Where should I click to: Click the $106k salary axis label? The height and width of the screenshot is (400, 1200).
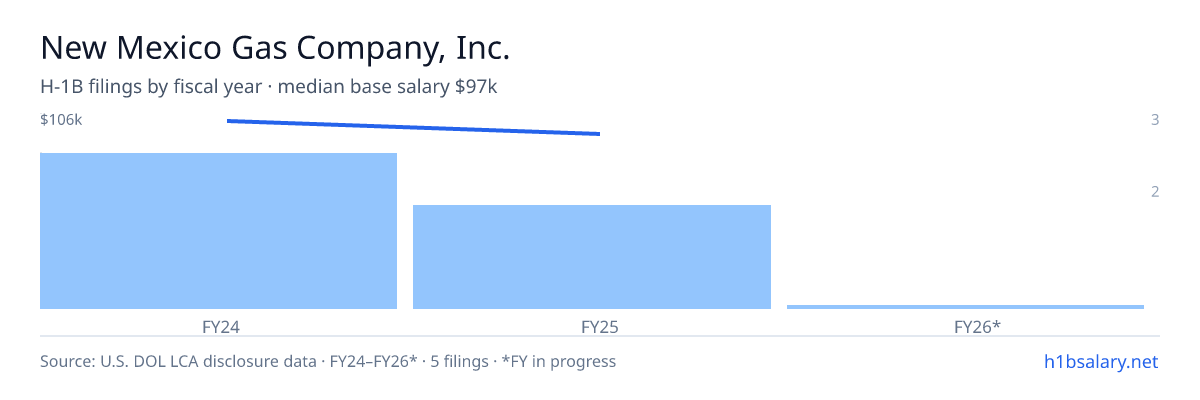pyautogui.click(x=61, y=120)
